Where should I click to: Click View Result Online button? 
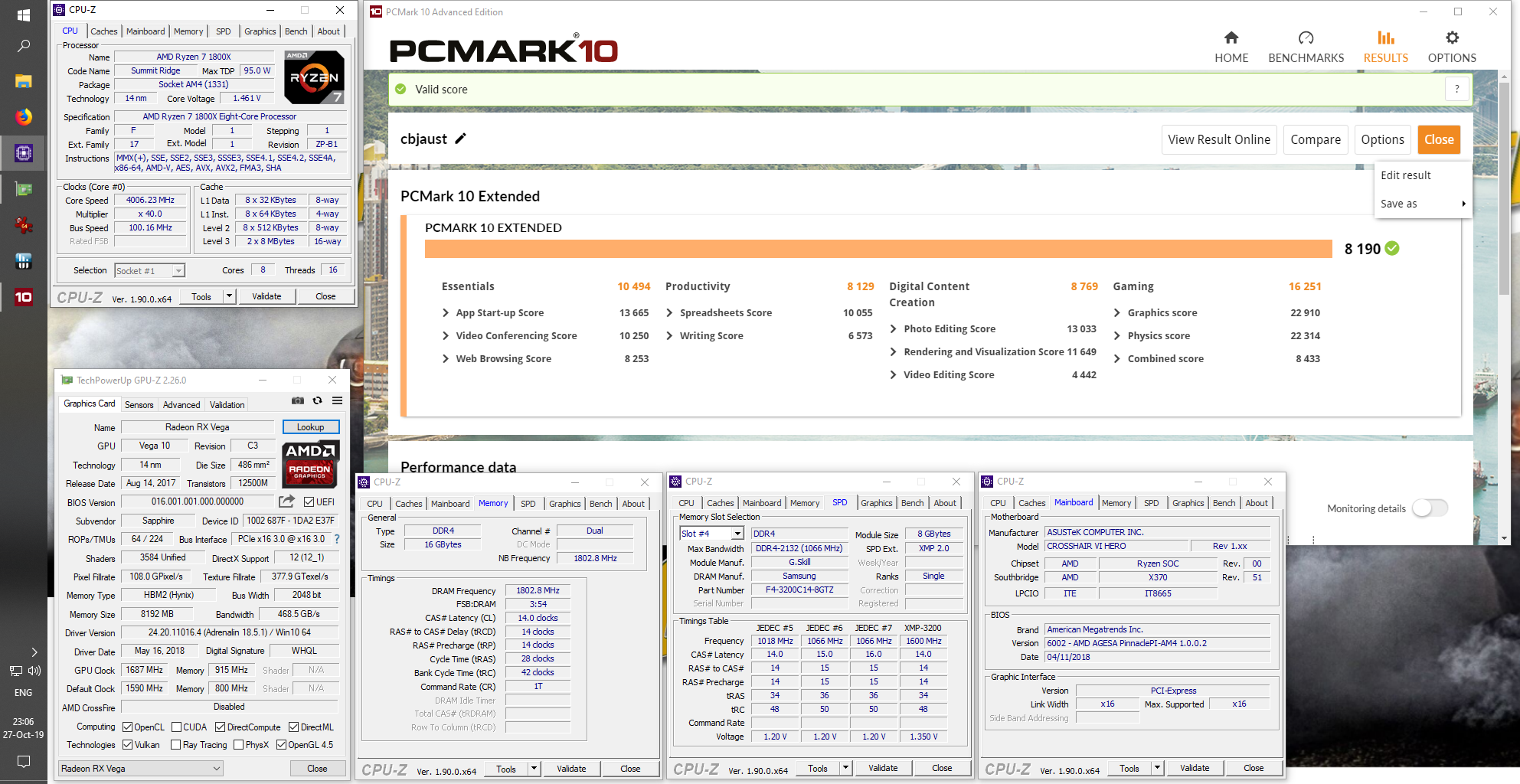(1218, 139)
